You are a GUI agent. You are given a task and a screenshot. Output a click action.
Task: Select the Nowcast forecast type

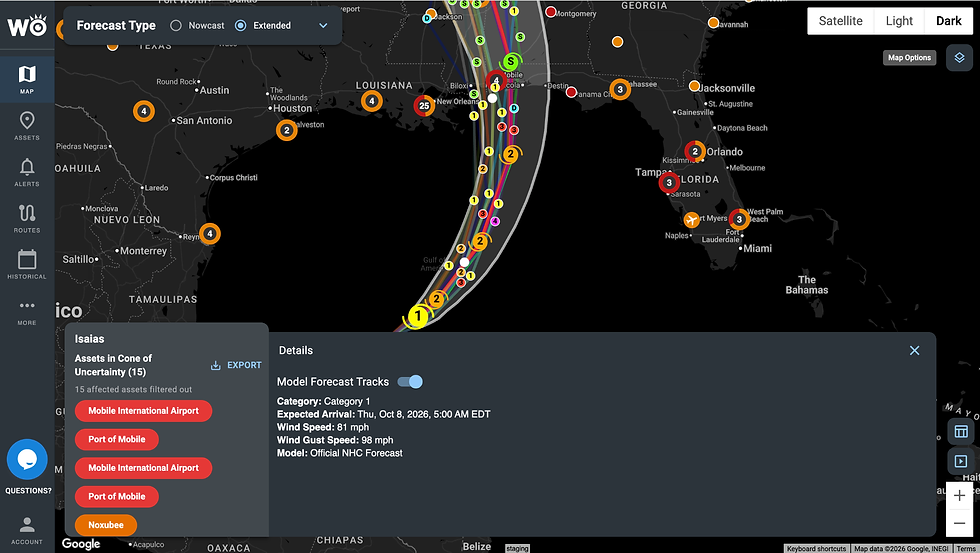[x=176, y=26]
